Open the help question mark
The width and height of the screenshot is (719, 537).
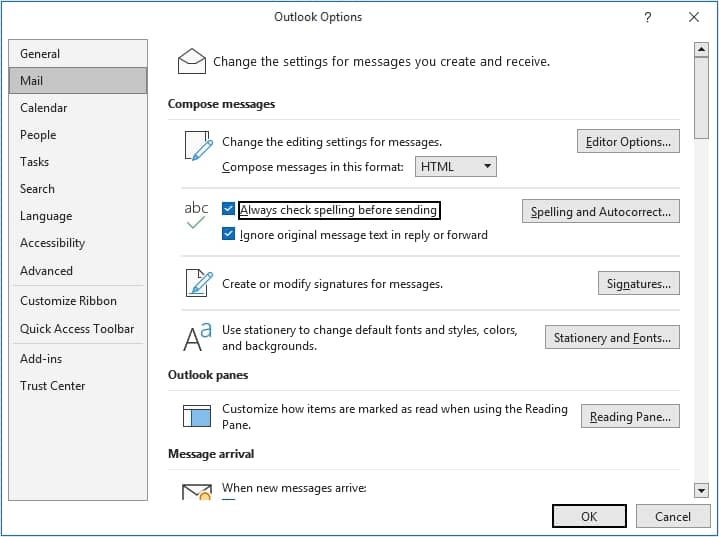[647, 17]
